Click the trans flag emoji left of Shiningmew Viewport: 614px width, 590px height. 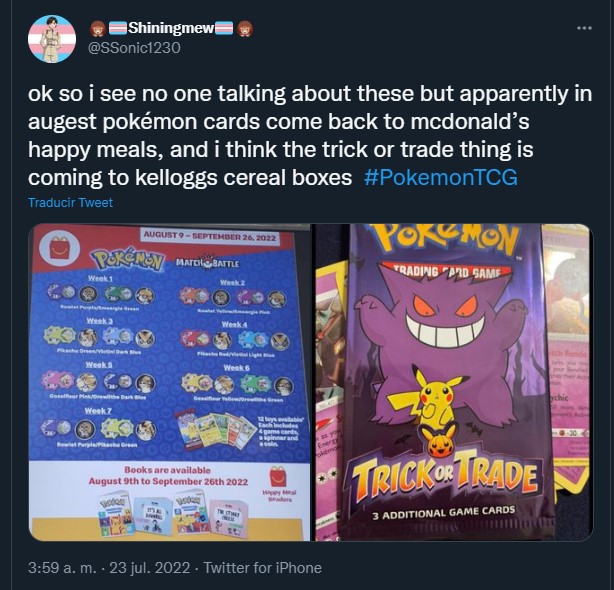tap(117, 29)
